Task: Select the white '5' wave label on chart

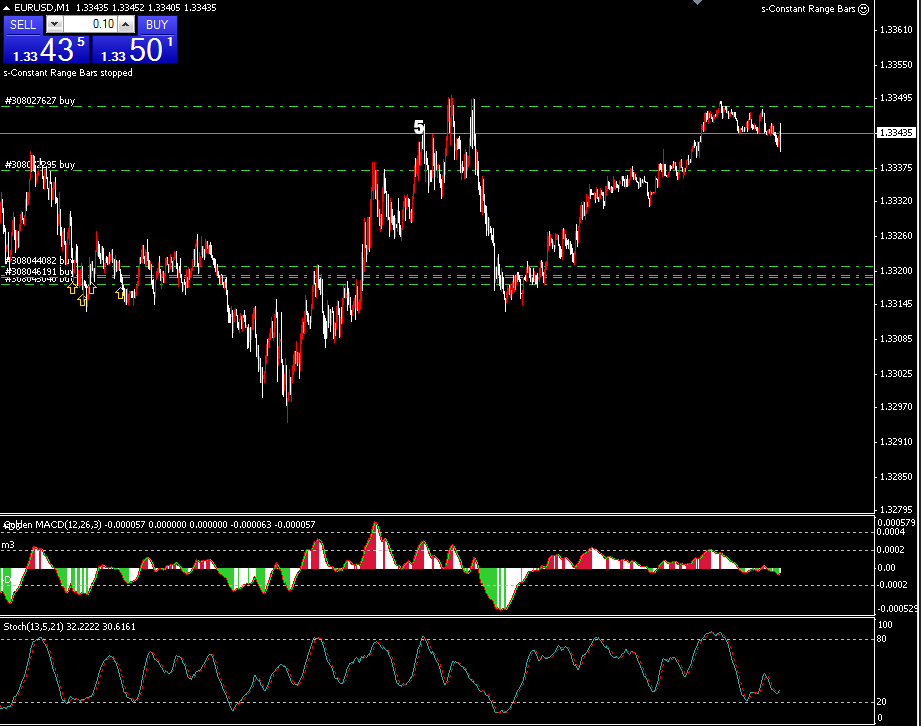Action: (x=419, y=127)
